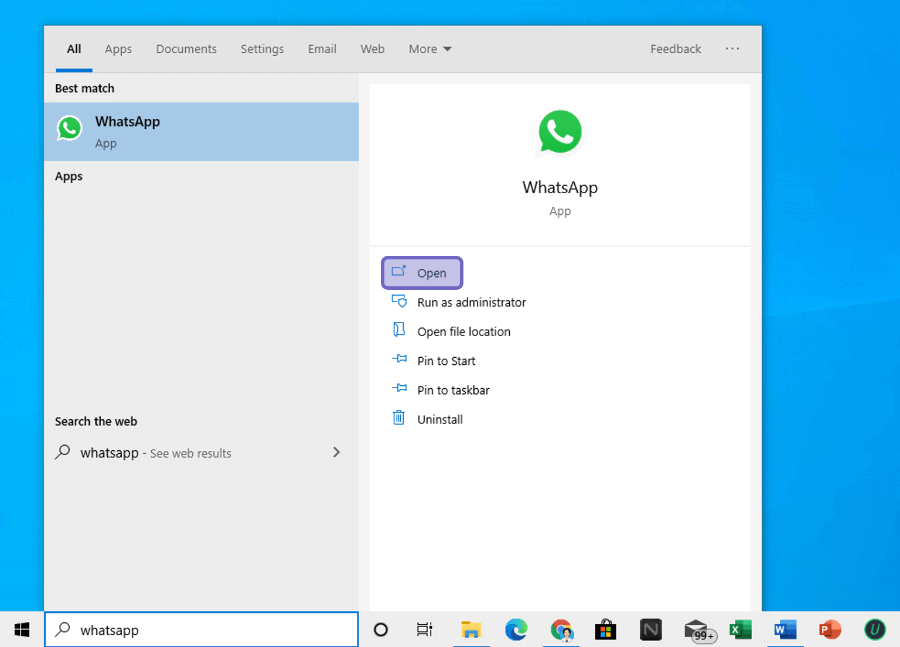
Task: Expand the More filter dropdown
Action: point(430,49)
